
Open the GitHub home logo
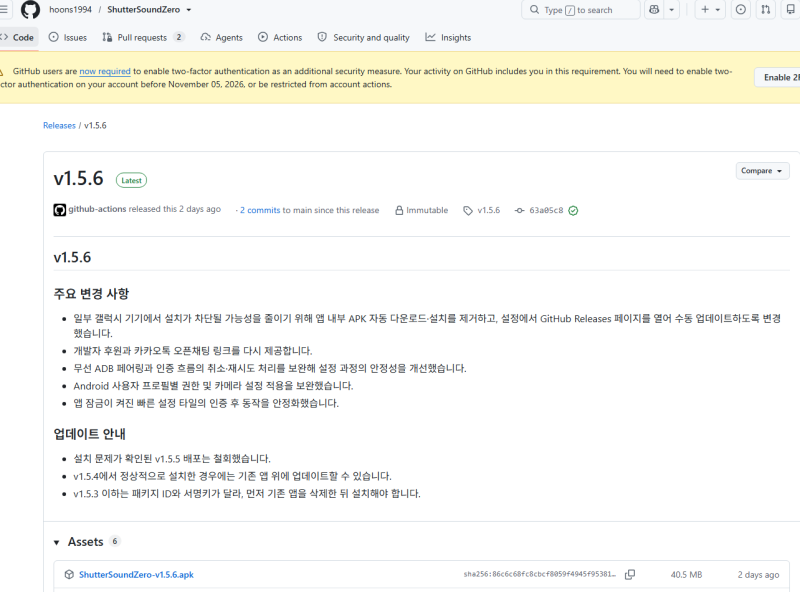point(30,10)
